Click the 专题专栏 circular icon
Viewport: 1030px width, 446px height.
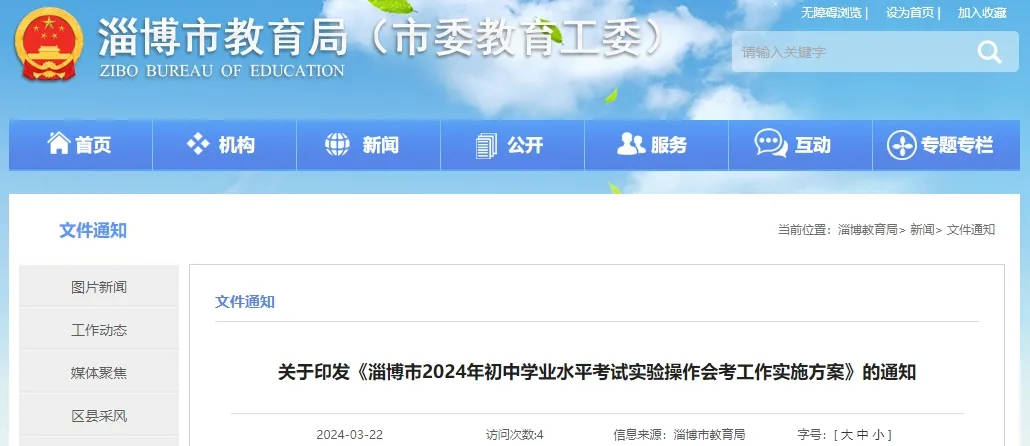(x=902, y=146)
